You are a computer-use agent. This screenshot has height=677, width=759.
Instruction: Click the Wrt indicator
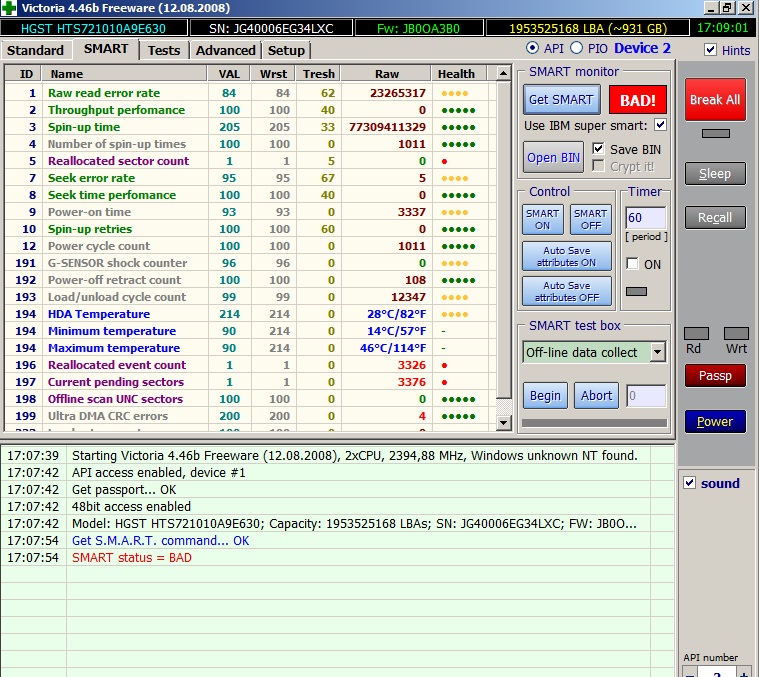(x=736, y=334)
